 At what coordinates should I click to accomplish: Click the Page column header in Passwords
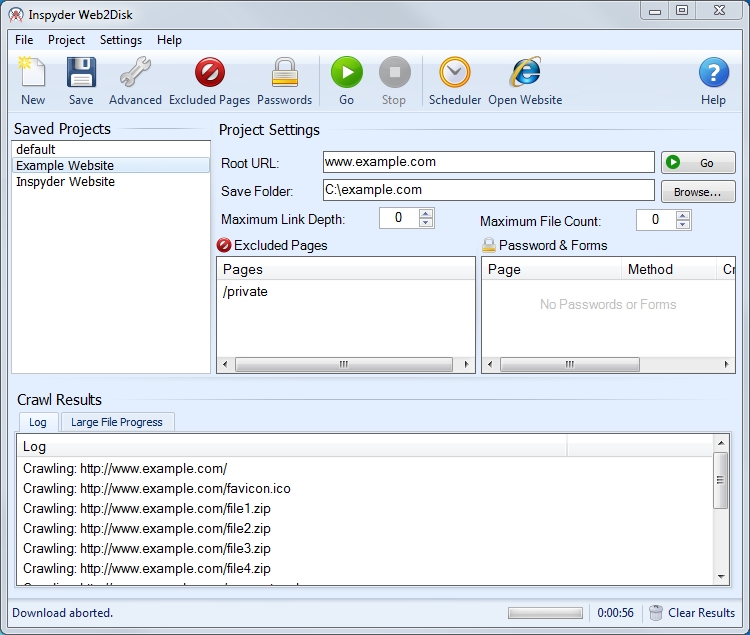(x=551, y=269)
